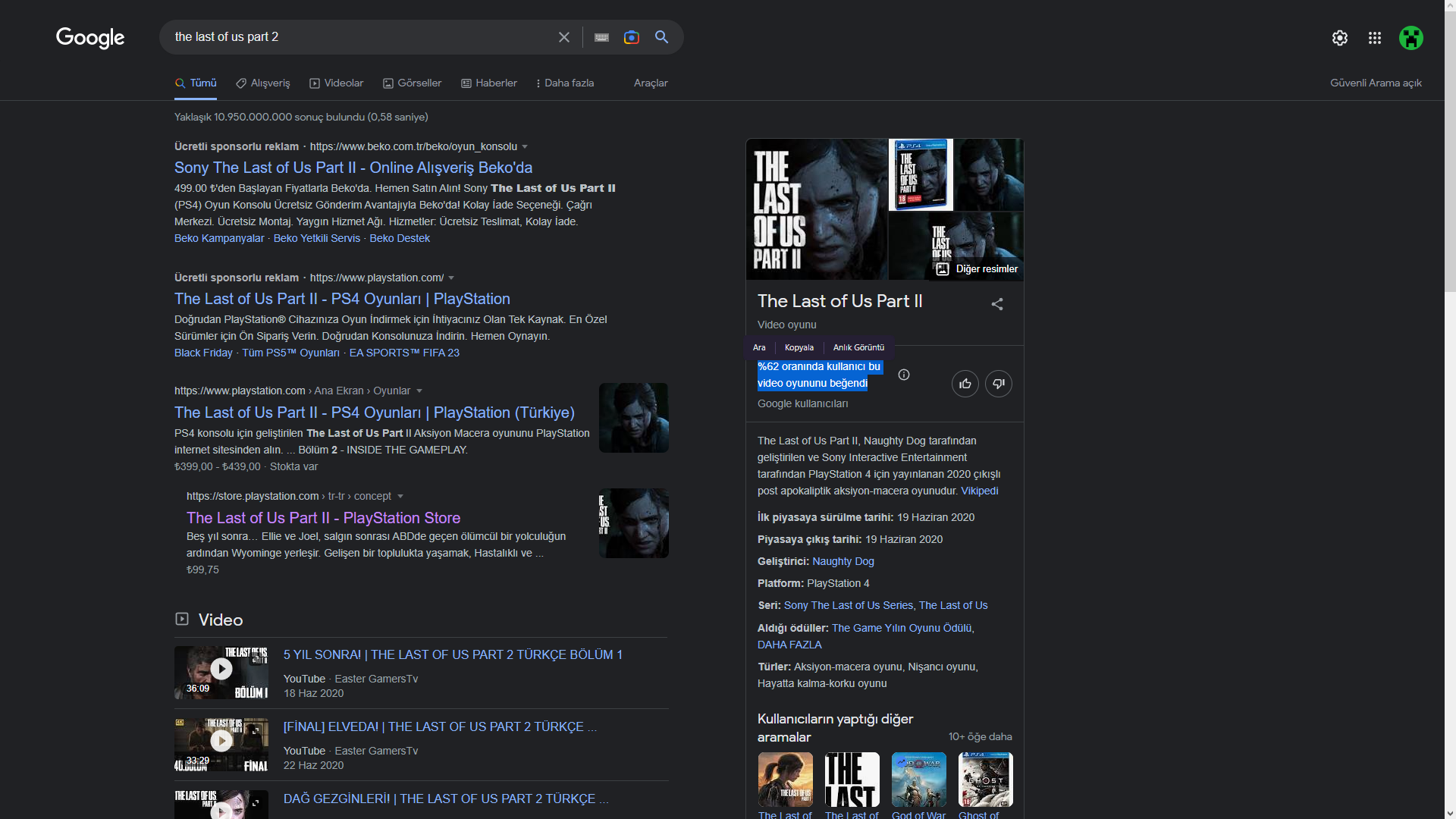Click Anlık Görüntü in the selection popup
The height and width of the screenshot is (819, 1456).
coord(858,347)
